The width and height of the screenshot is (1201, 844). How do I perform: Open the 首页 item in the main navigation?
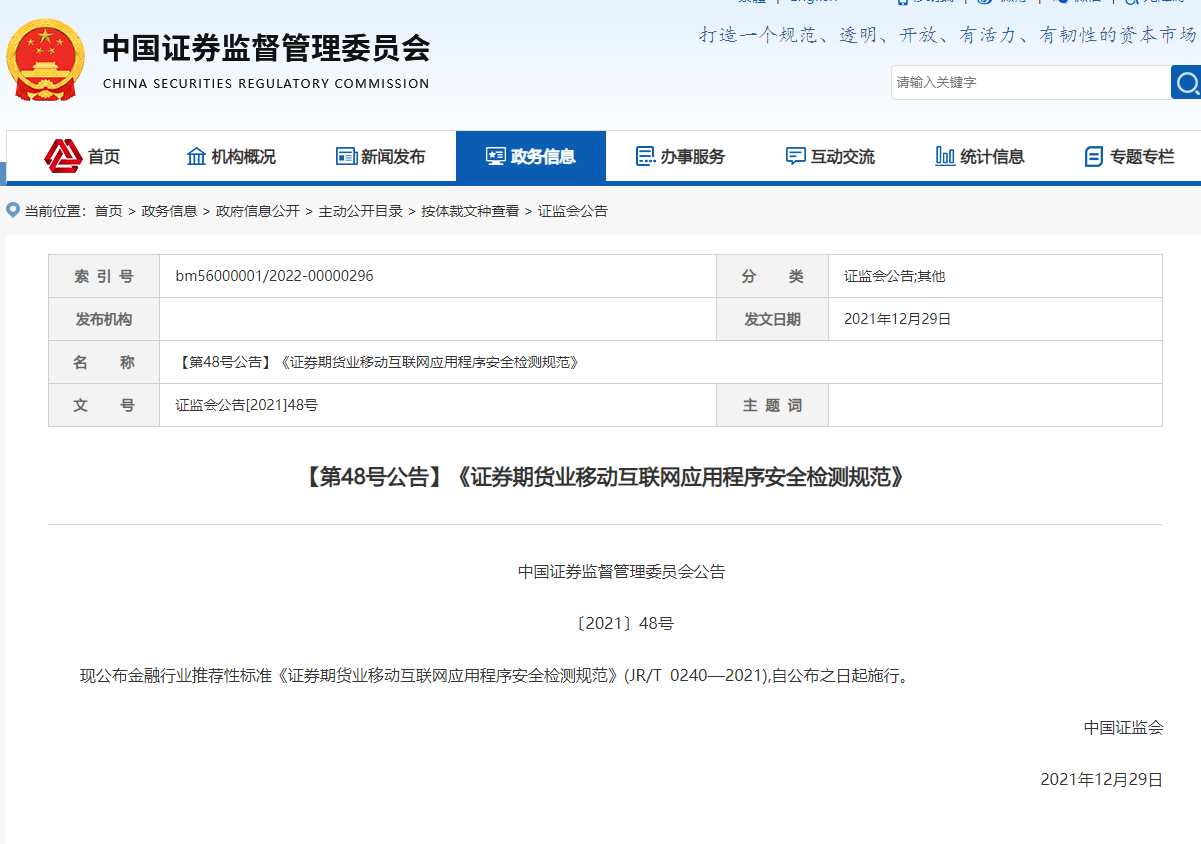104,157
